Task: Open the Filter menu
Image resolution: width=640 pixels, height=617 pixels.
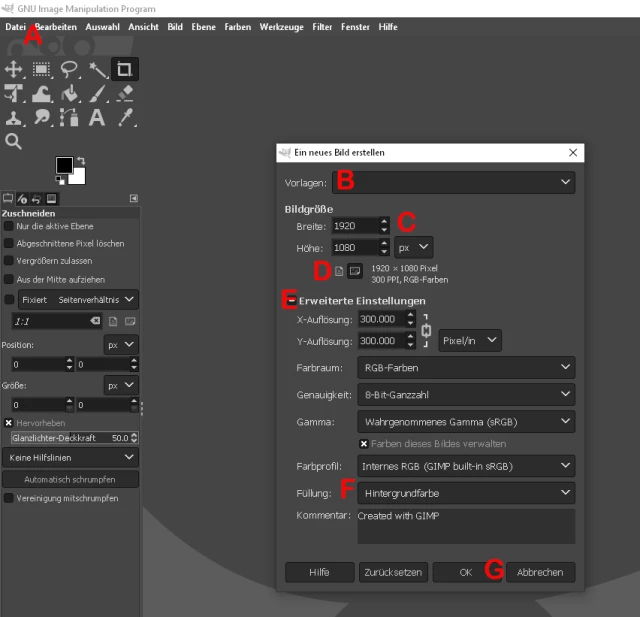Action: pyautogui.click(x=322, y=27)
